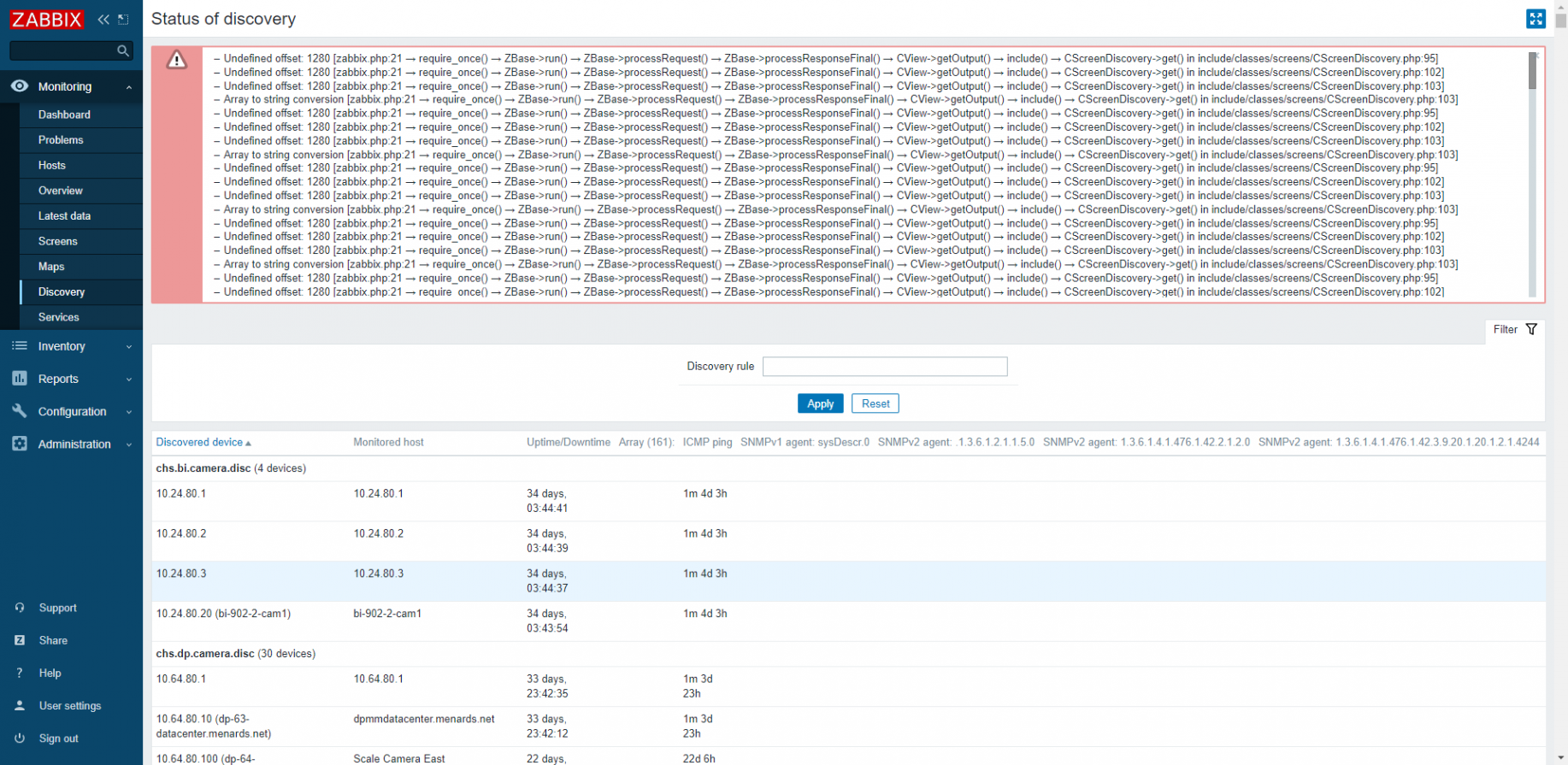Viewport: 1568px width, 765px height.
Task: Click the 'chs.dp.camera.disc (30 devices)' group row
Action: [848, 654]
